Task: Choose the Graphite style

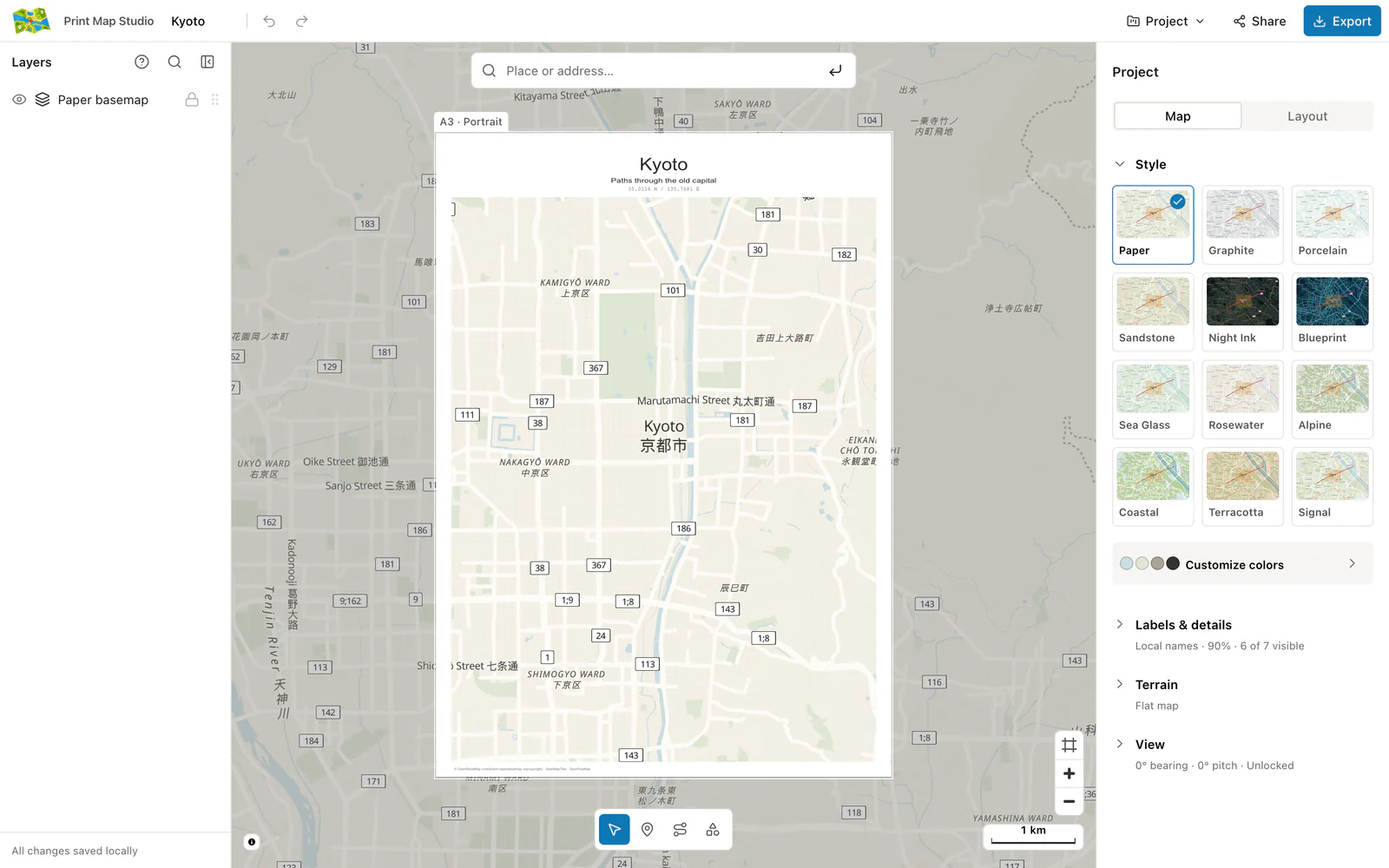Action: tap(1242, 225)
